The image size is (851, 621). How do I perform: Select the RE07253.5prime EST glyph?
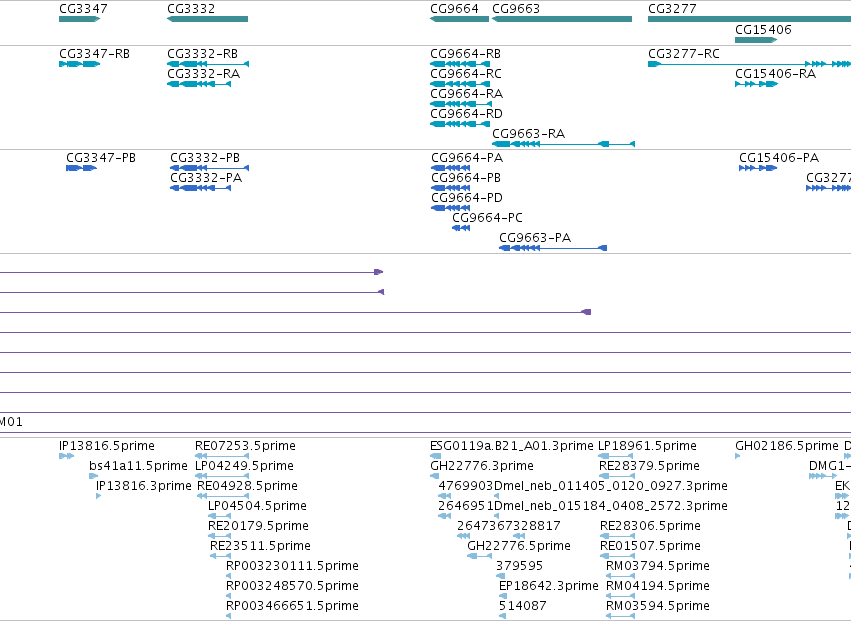[x=222, y=456]
